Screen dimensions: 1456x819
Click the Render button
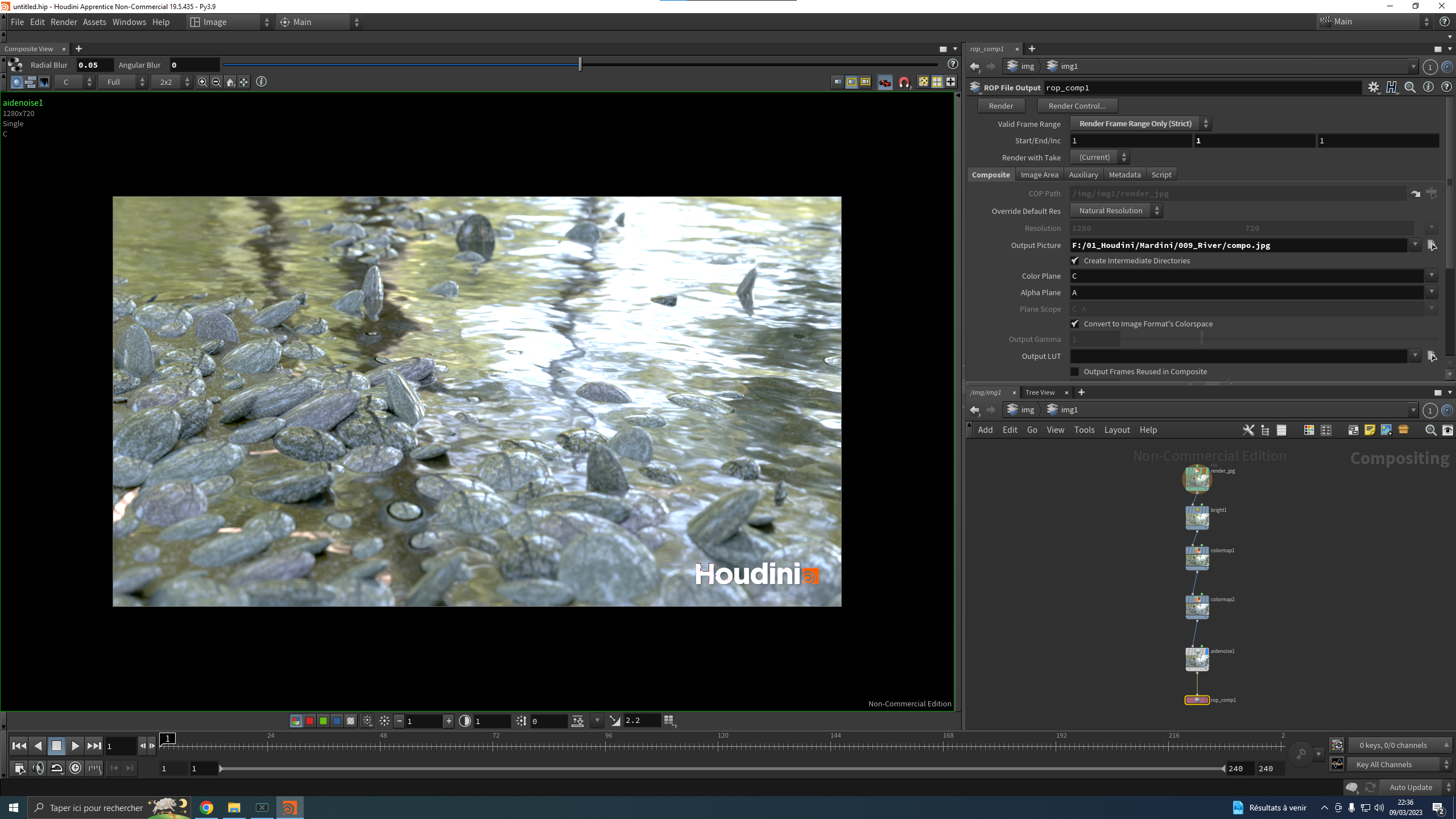[x=1001, y=106]
